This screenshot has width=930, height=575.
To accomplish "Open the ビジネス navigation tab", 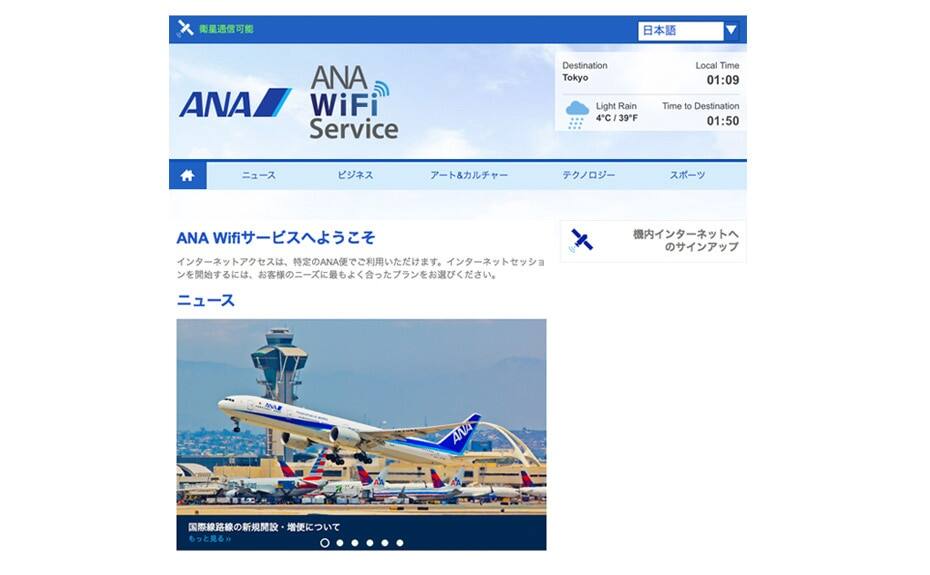I will (x=355, y=176).
